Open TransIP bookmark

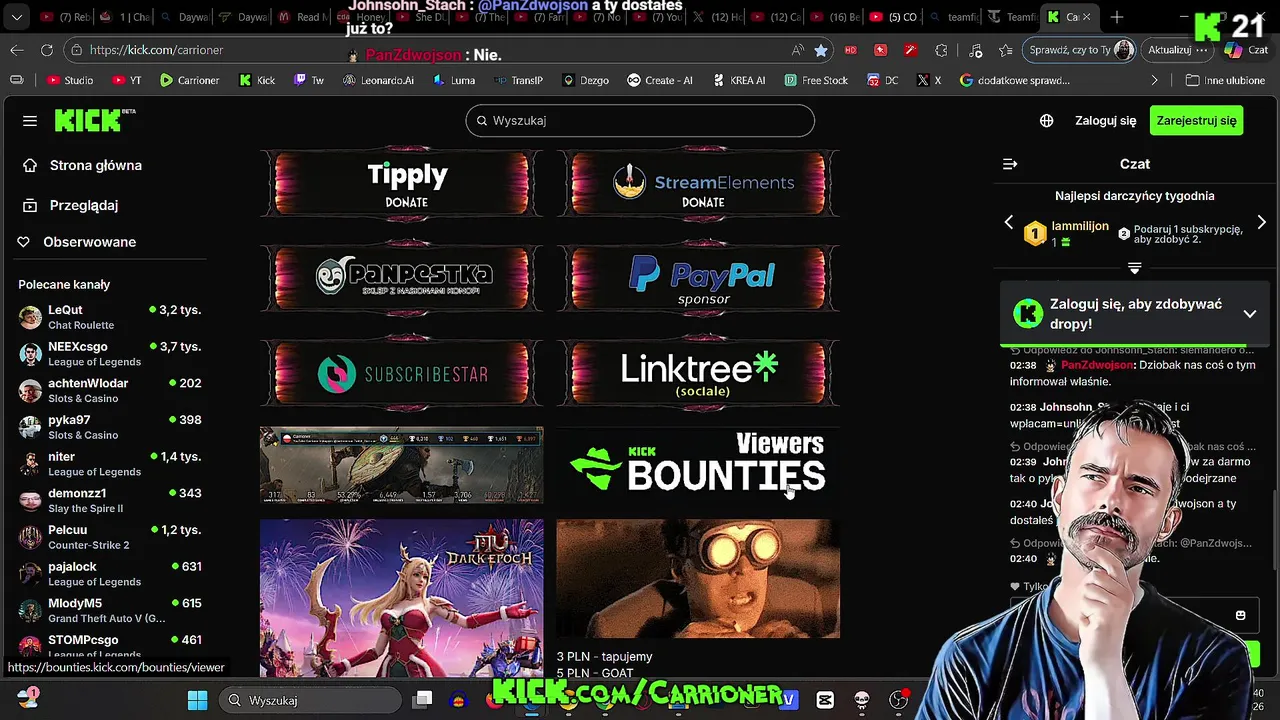pos(518,80)
